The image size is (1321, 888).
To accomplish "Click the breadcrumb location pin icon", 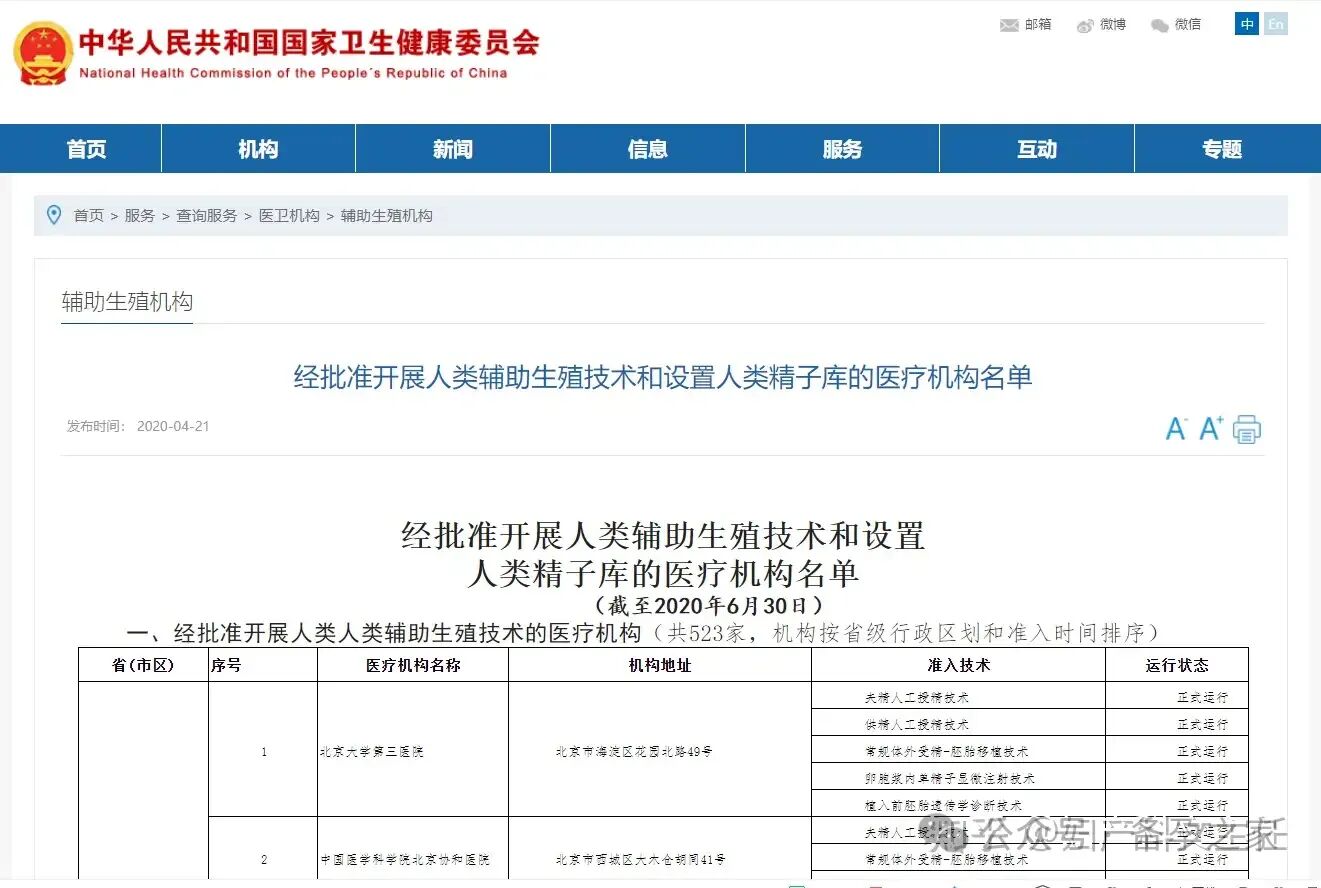I will 55,214.
